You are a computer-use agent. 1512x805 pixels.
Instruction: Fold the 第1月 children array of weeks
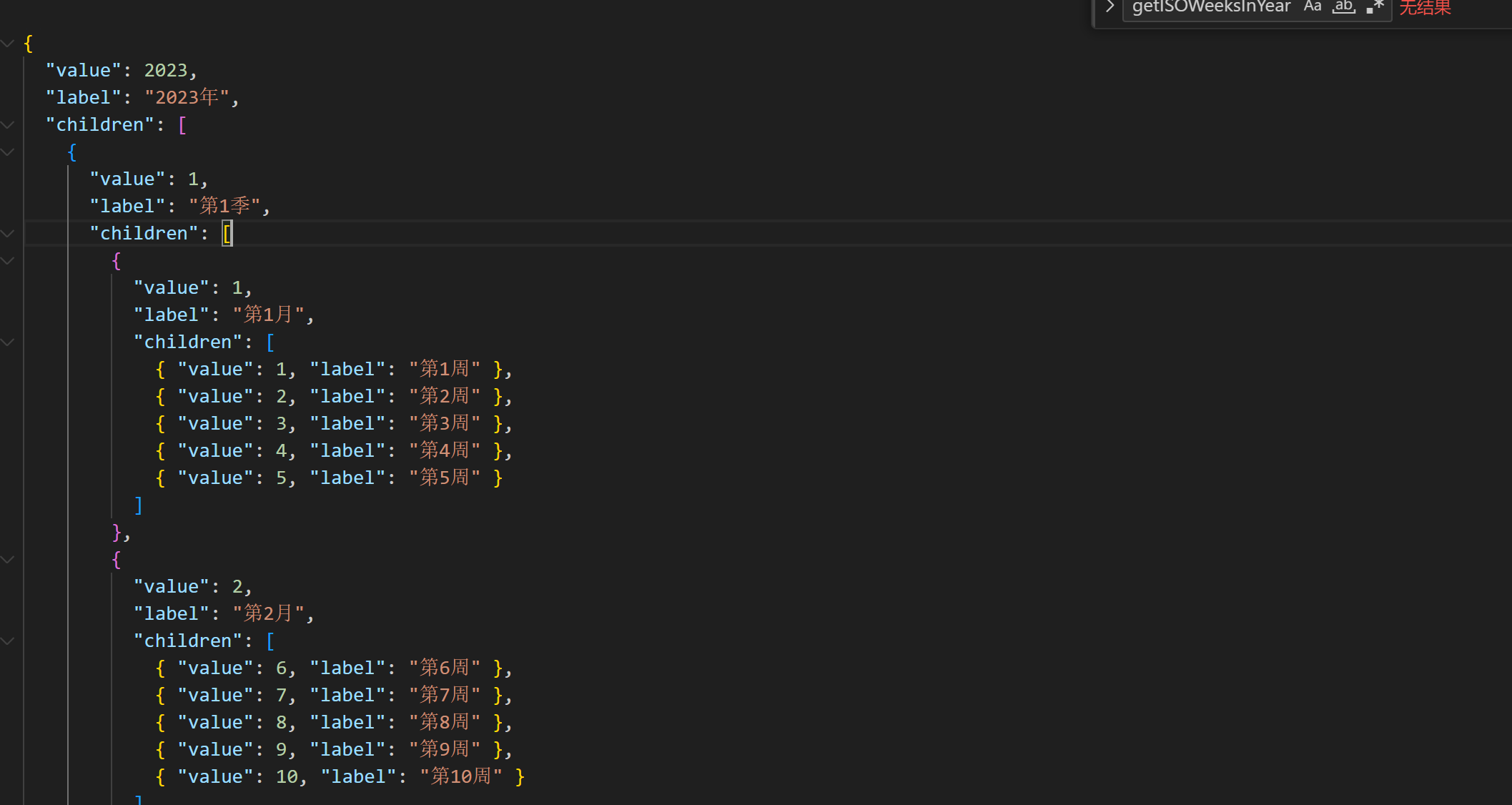pyautogui.click(x=8, y=342)
